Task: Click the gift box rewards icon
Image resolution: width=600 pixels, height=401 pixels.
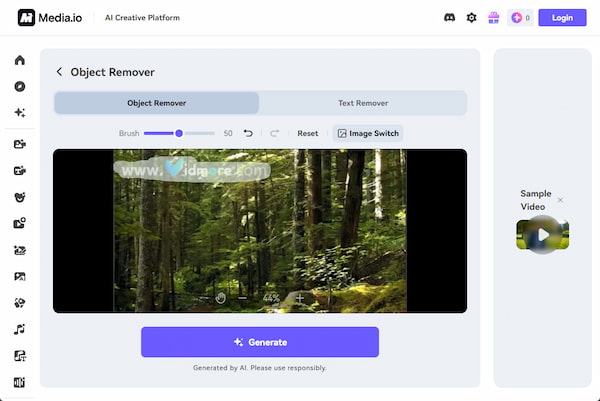Action: pos(493,18)
